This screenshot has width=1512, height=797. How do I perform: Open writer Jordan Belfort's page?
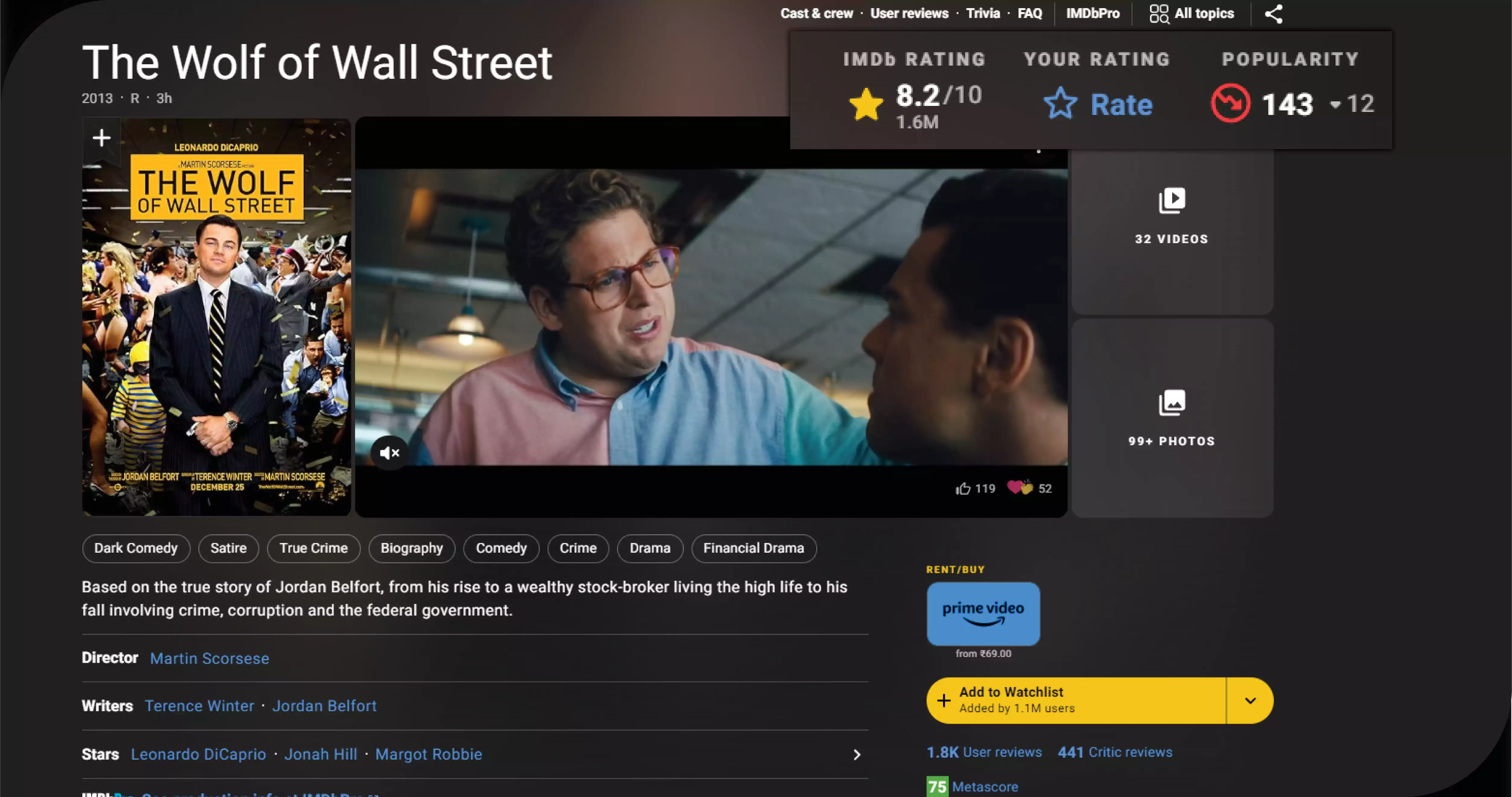(x=324, y=706)
